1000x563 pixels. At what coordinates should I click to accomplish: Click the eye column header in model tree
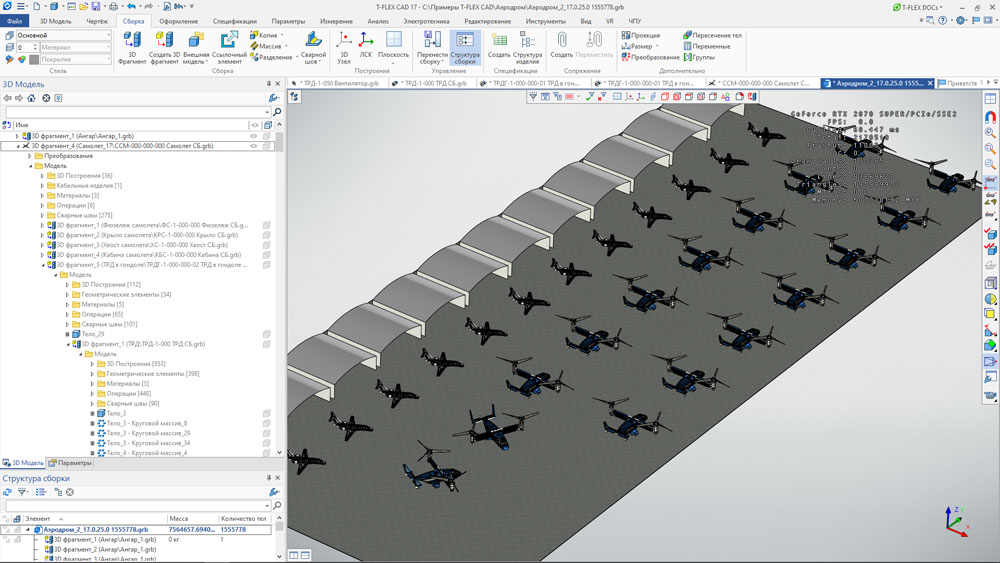(x=254, y=125)
